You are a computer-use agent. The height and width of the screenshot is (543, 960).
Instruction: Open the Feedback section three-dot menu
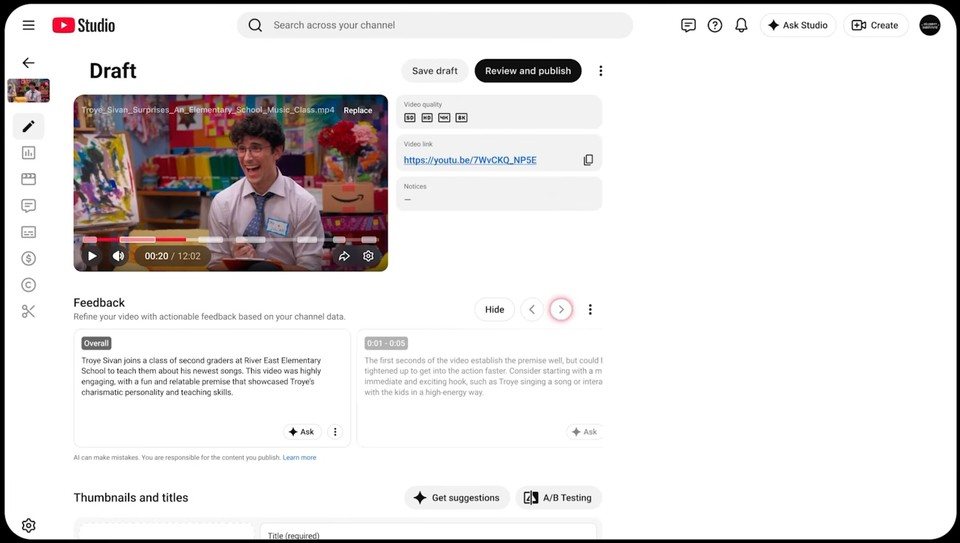pyautogui.click(x=590, y=309)
